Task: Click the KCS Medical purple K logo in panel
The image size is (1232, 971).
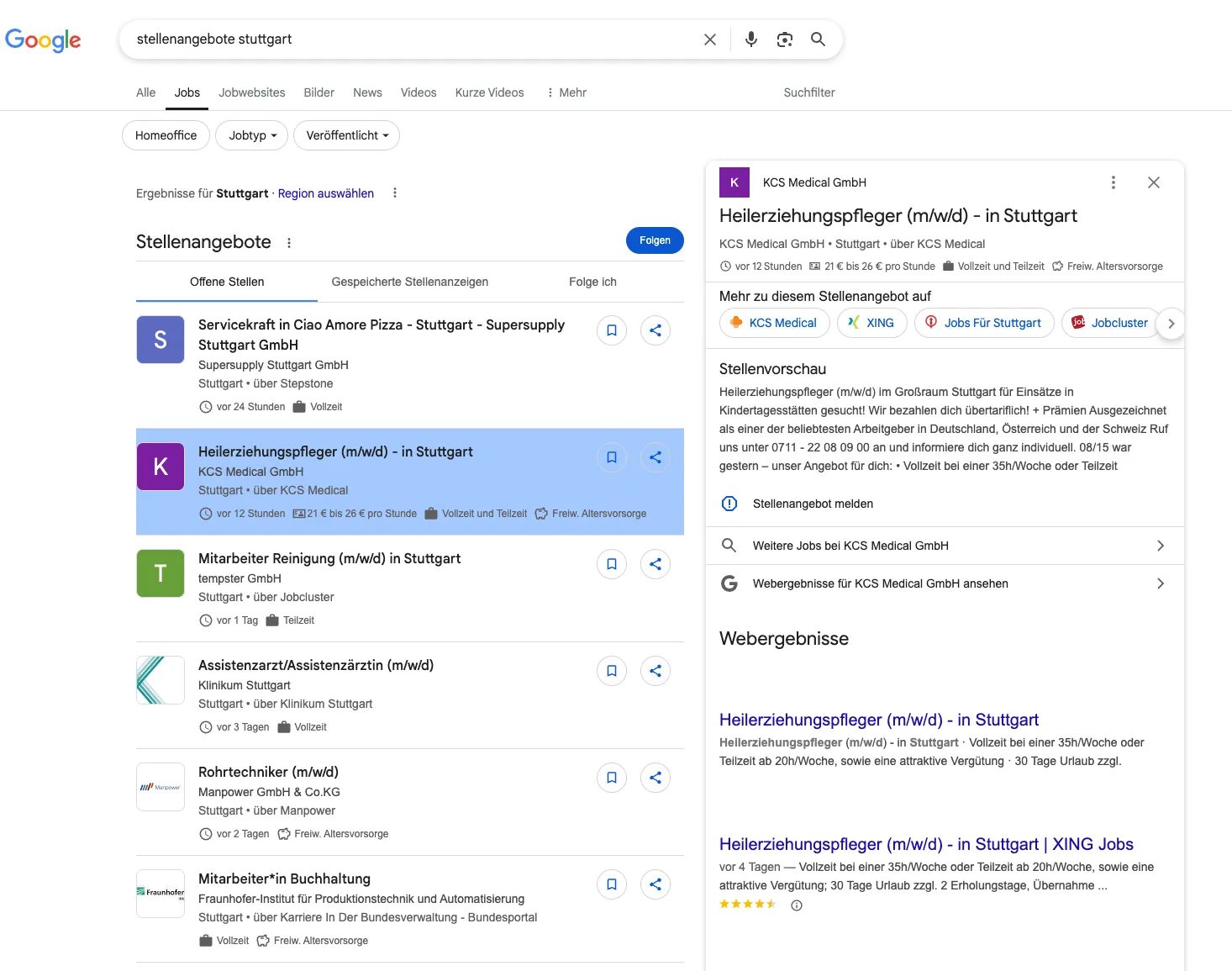Action: pos(734,182)
